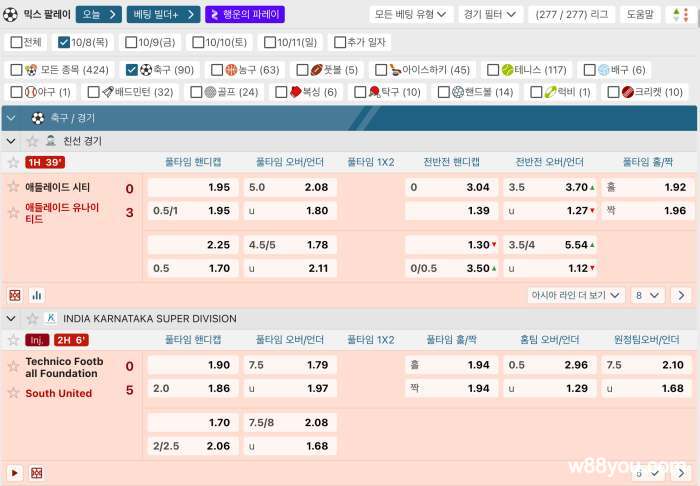This screenshot has width=700, height=486.
Task: Bet away team under at 1.68
Action: 647,388
